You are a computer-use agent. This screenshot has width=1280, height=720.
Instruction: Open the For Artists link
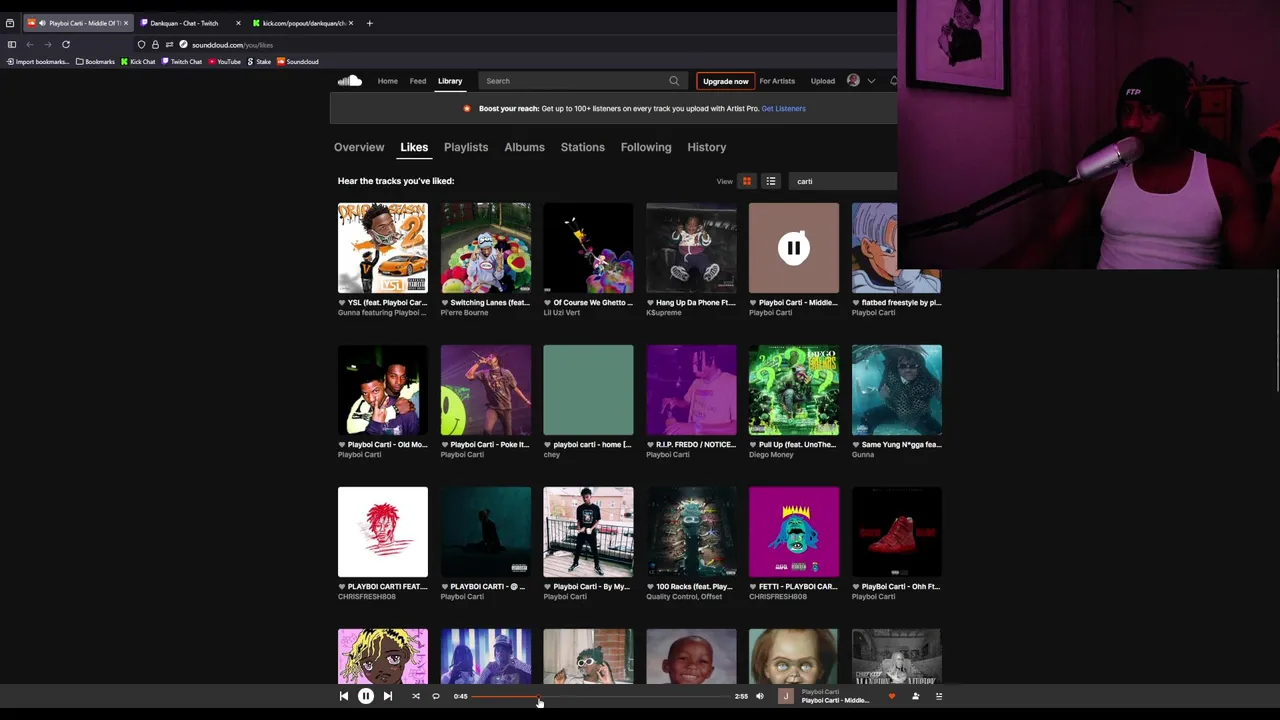click(777, 81)
